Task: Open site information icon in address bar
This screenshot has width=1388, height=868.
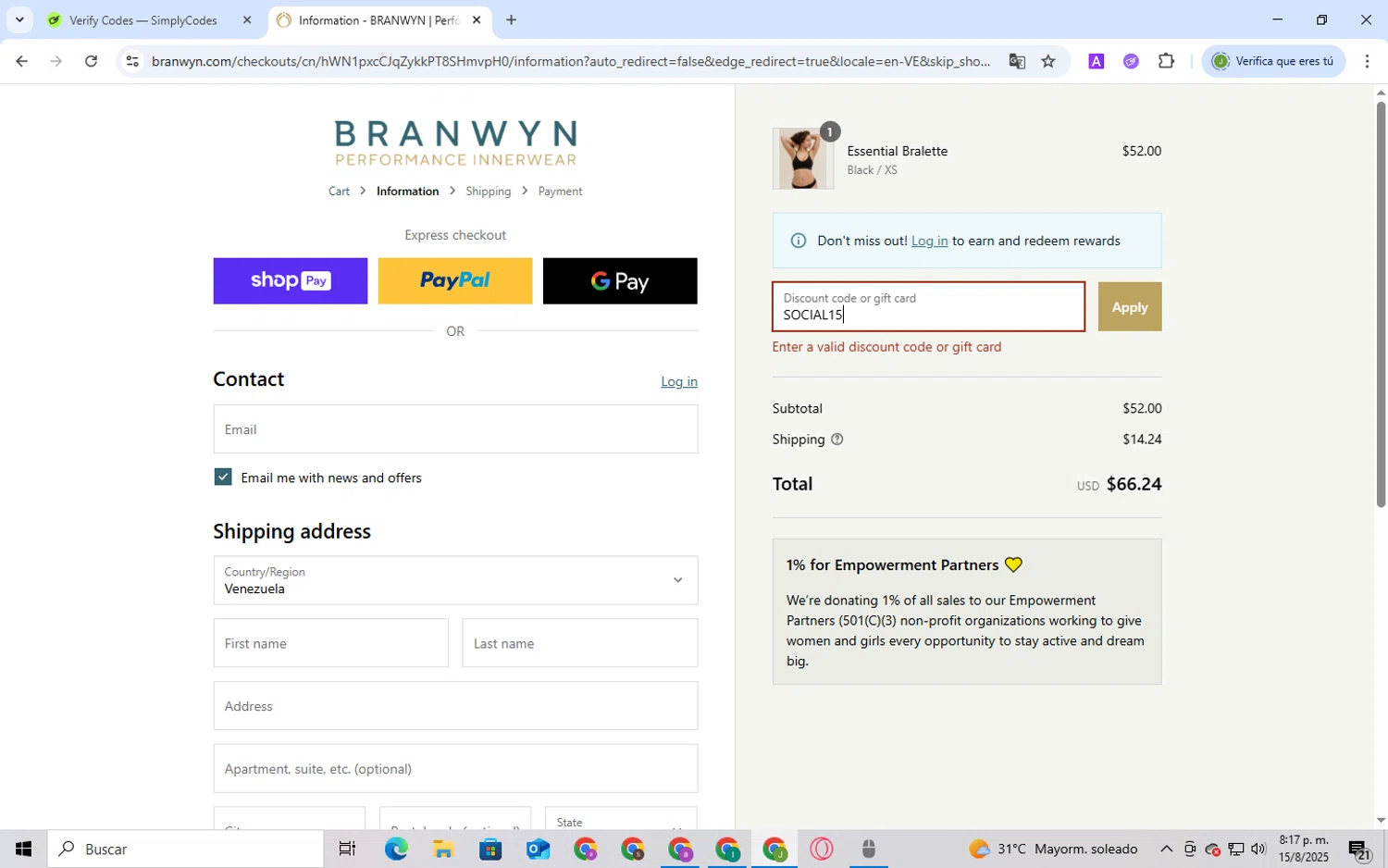Action: click(132, 62)
